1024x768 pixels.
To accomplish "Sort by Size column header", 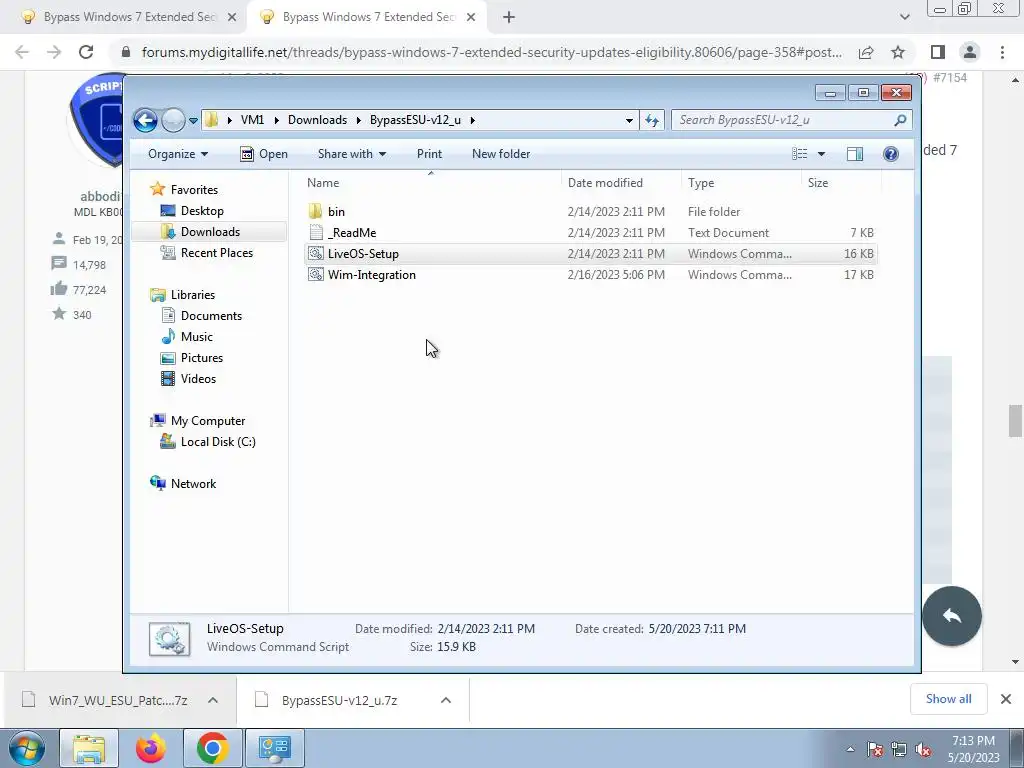I will point(840,183).
